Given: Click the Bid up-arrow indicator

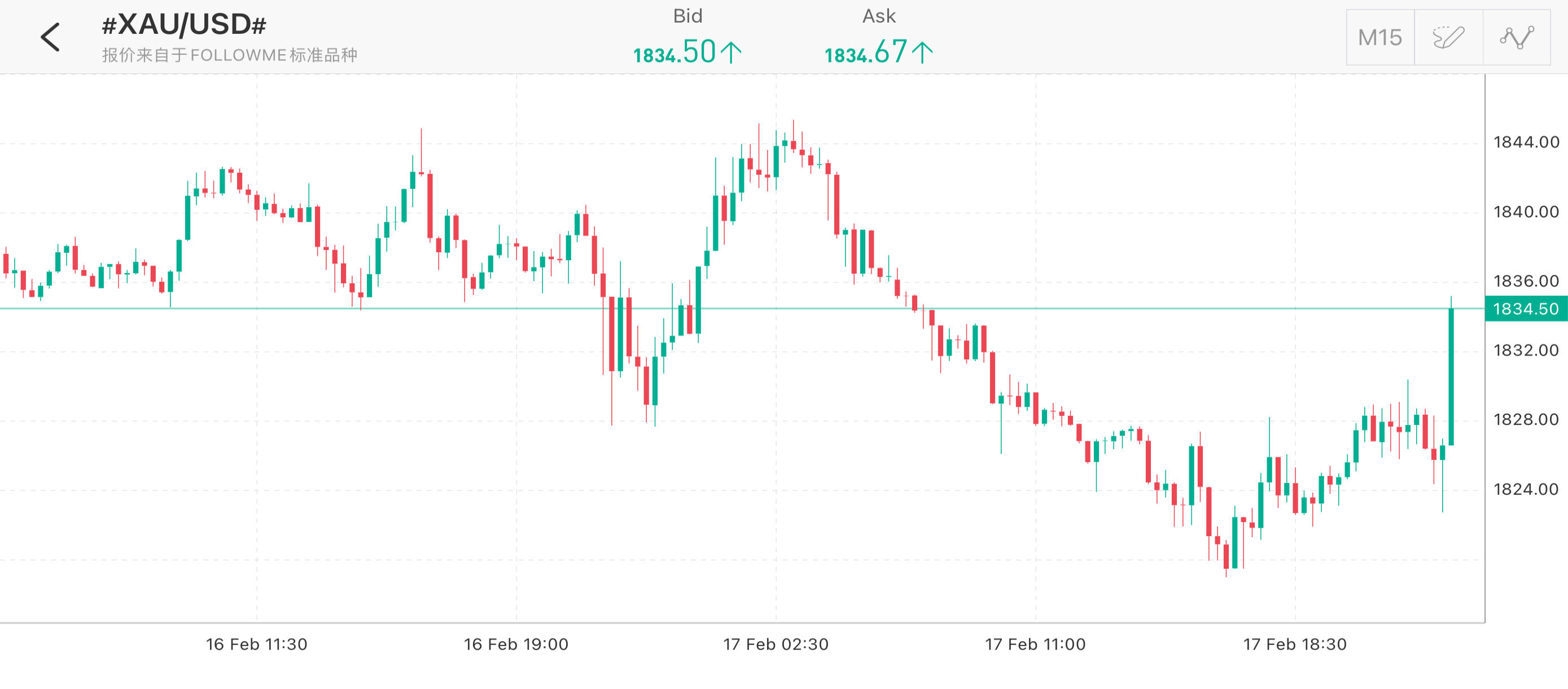Looking at the screenshot, I should 731,52.
